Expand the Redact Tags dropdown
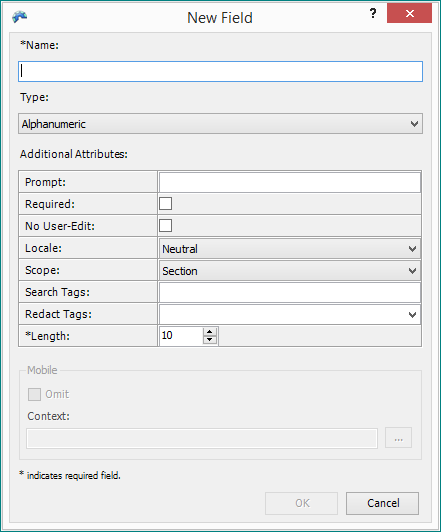The height and width of the screenshot is (532, 441). click(290, 314)
